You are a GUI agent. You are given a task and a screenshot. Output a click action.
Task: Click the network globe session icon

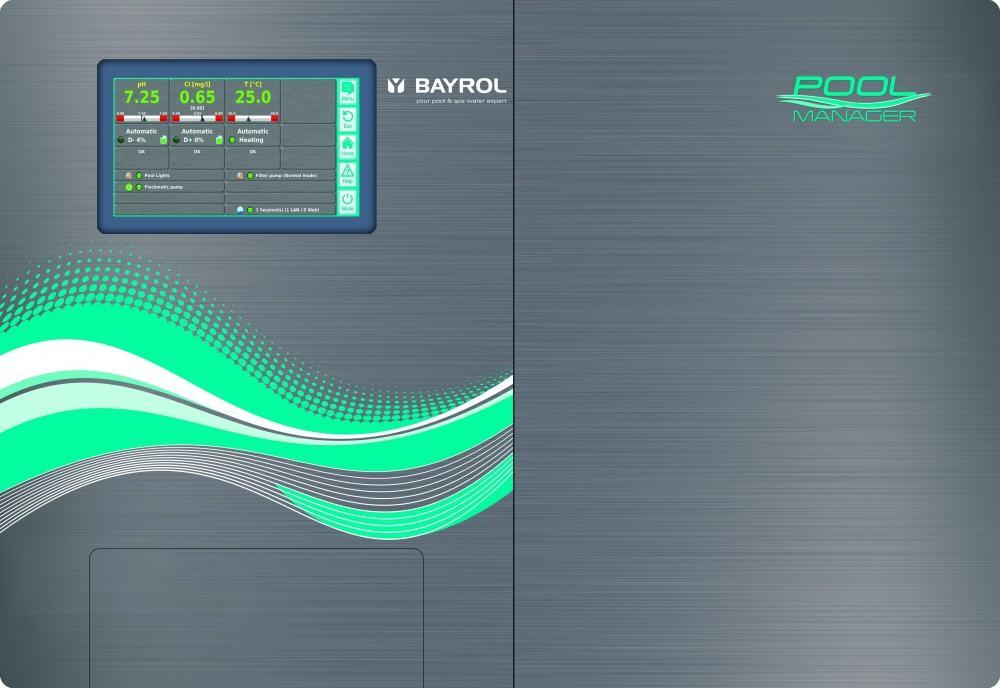tap(239, 210)
